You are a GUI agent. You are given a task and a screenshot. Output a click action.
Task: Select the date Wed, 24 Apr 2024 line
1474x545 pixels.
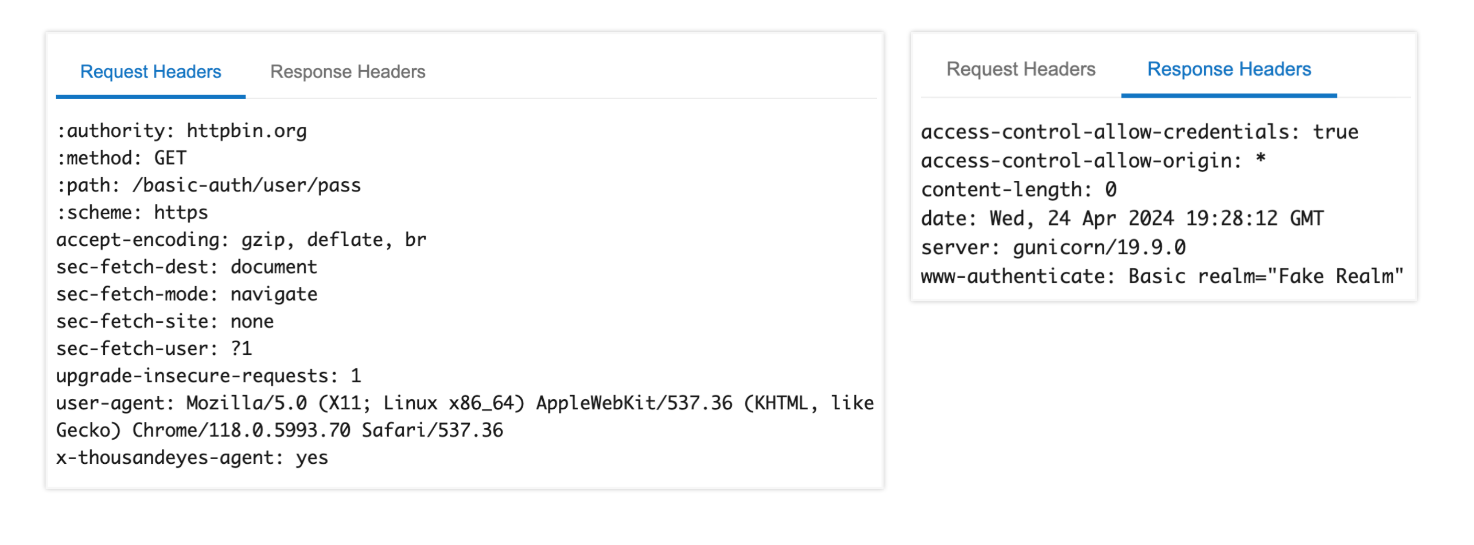(1123, 218)
